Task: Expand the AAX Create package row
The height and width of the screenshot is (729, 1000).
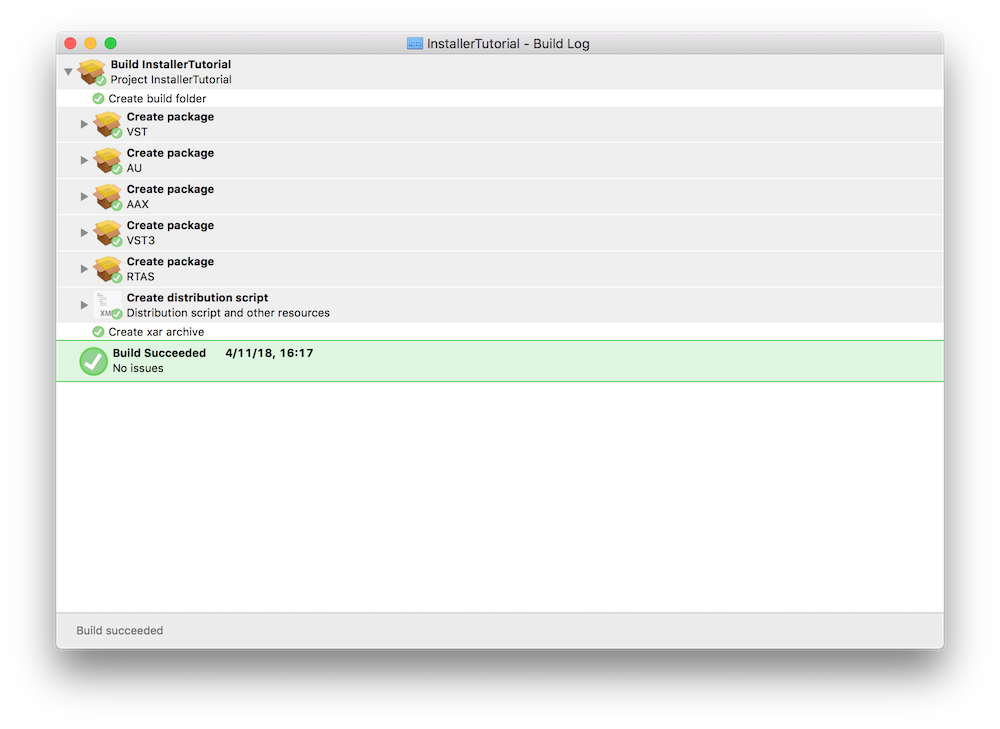Action: point(84,196)
